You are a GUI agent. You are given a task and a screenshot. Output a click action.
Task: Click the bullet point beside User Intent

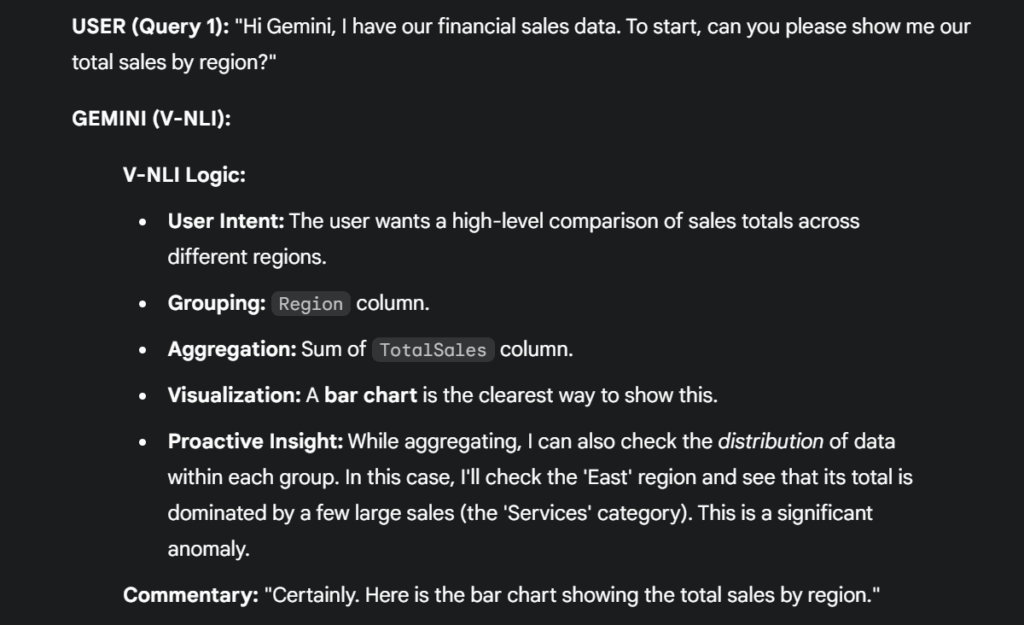click(x=146, y=222)
